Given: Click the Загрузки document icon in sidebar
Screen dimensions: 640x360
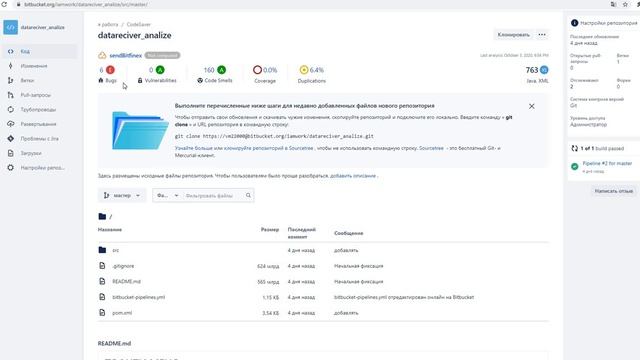Looking at the screenshot, I should (x=11, y=153).
